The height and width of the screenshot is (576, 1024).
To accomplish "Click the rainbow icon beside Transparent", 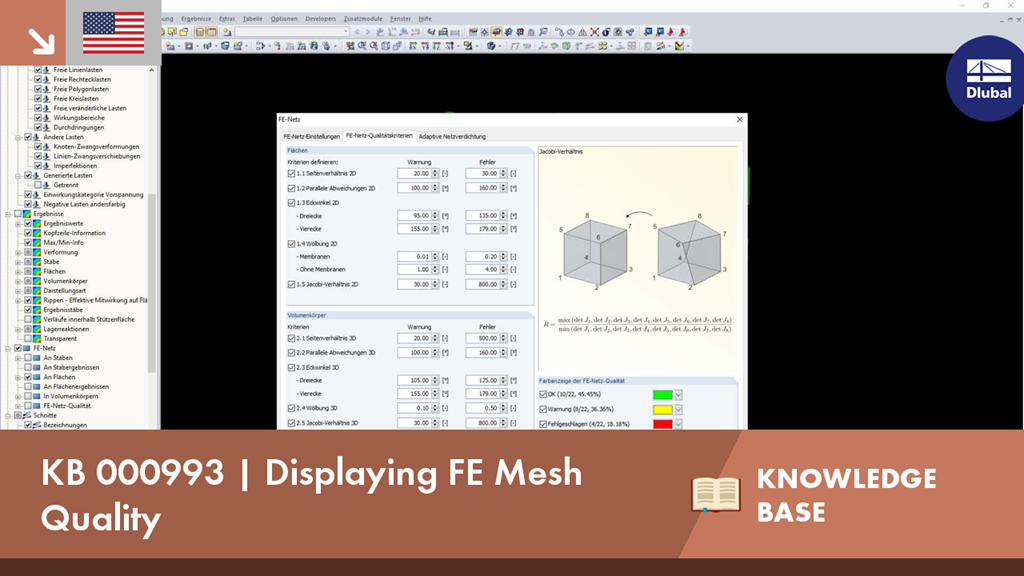I will click(x=37, y=339).
